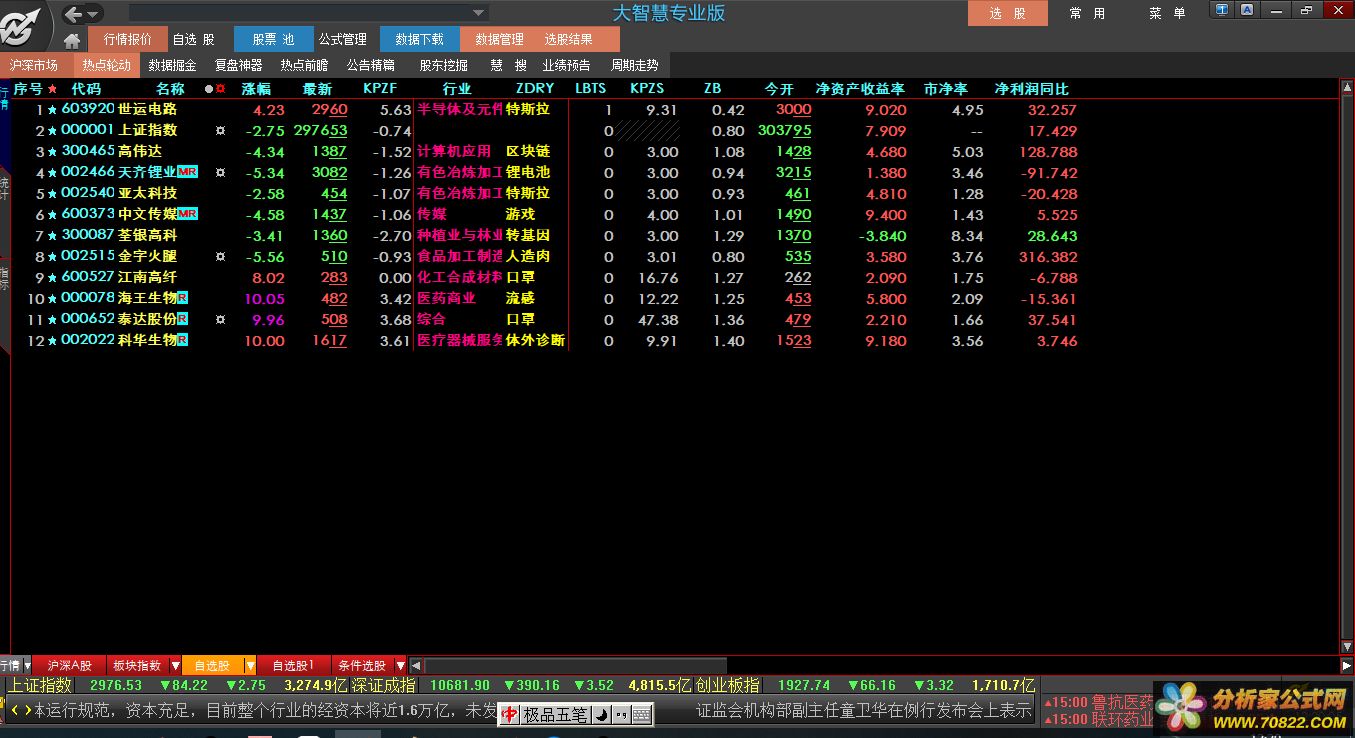Select stock code 300465

pos(88,151)
